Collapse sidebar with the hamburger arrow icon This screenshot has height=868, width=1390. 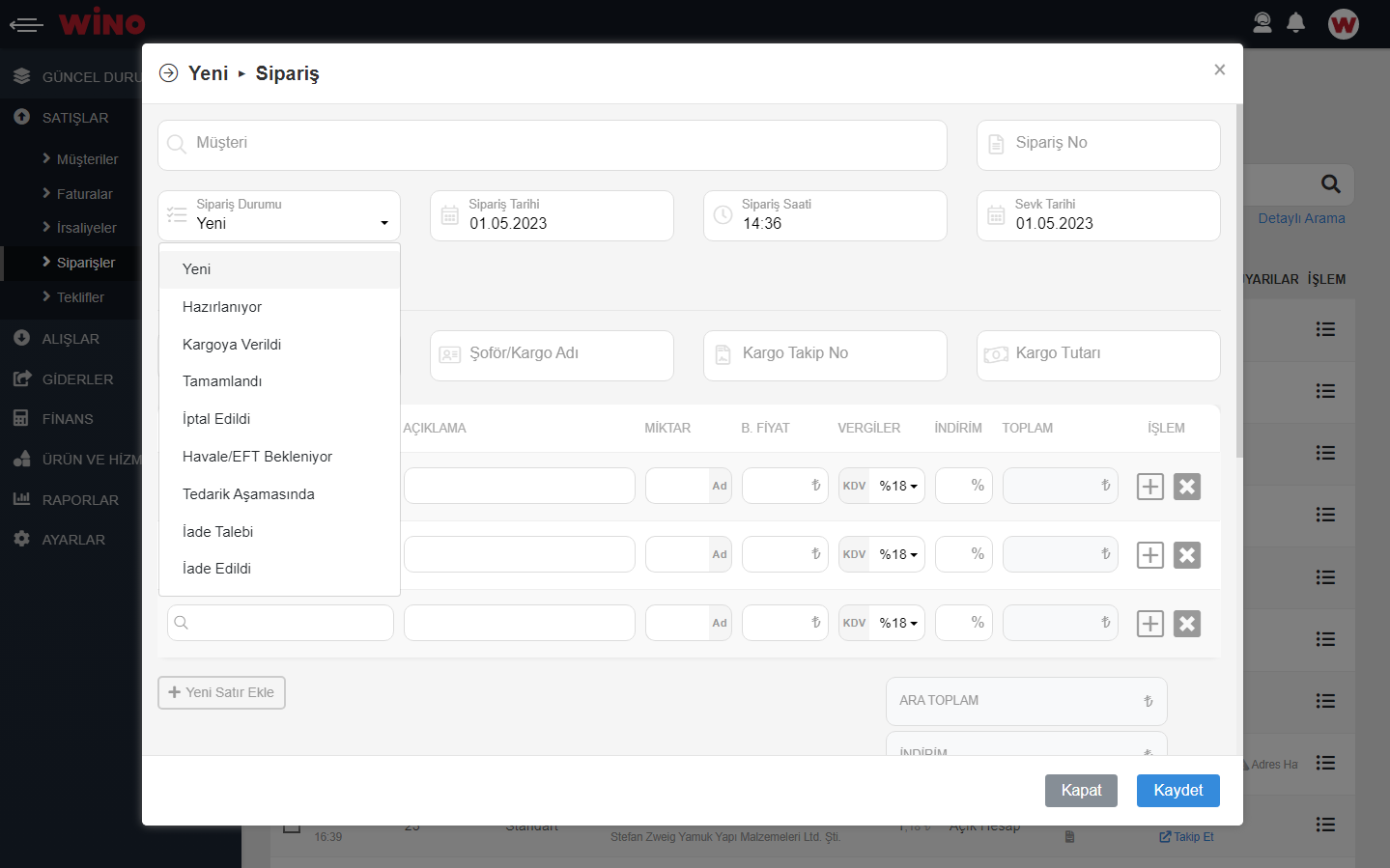click(26, 24)
